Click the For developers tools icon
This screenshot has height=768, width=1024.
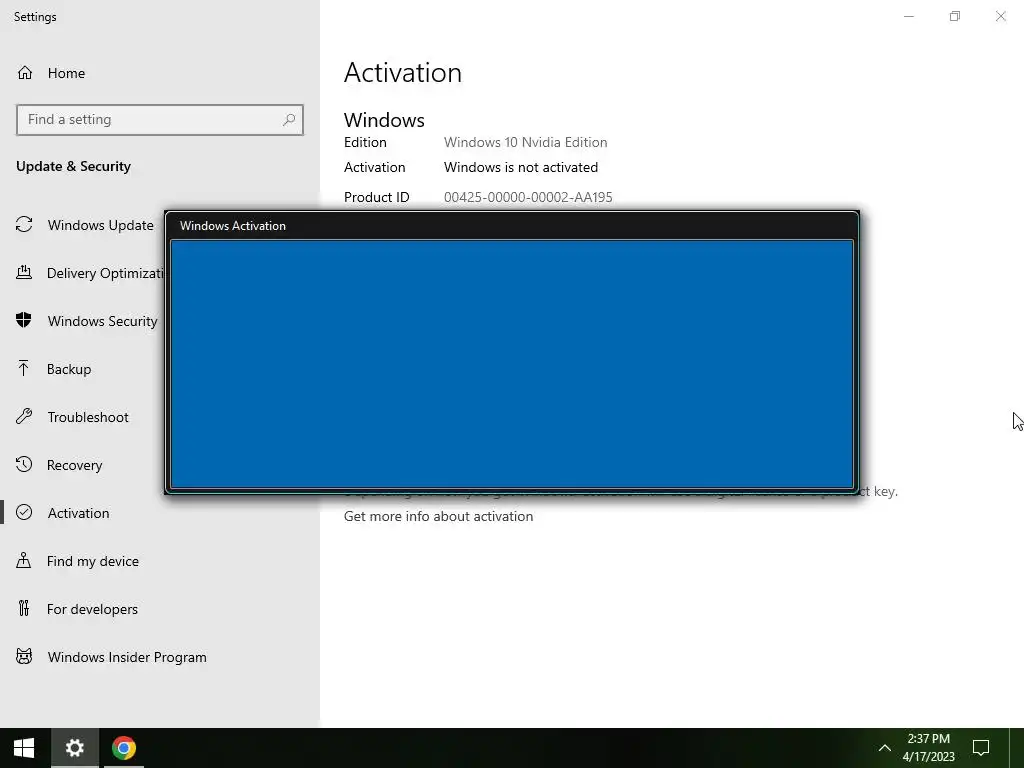pyautogui.click(x=24, y=608)
